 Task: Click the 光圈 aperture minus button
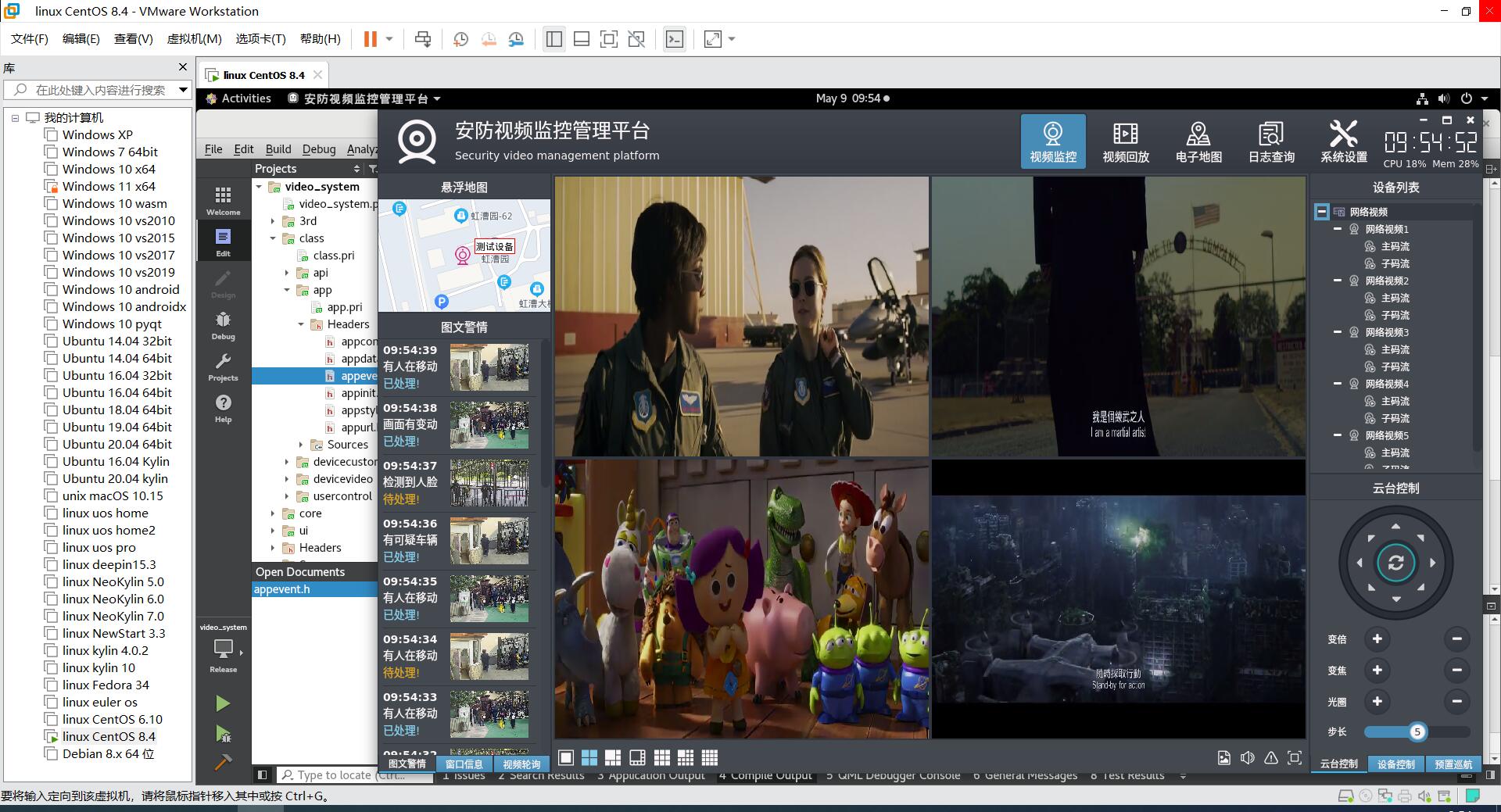pos(1456,702)
